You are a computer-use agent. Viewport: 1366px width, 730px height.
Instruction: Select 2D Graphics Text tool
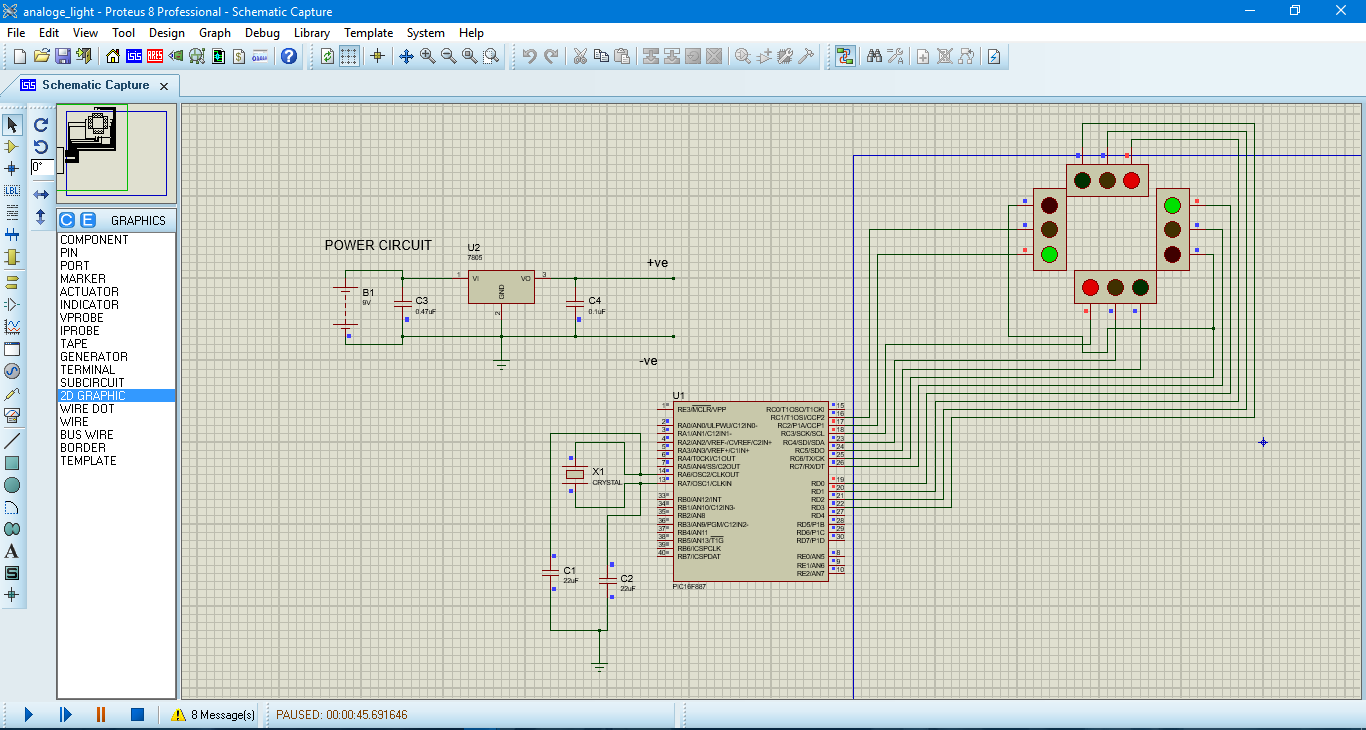(x=12, y=551)
